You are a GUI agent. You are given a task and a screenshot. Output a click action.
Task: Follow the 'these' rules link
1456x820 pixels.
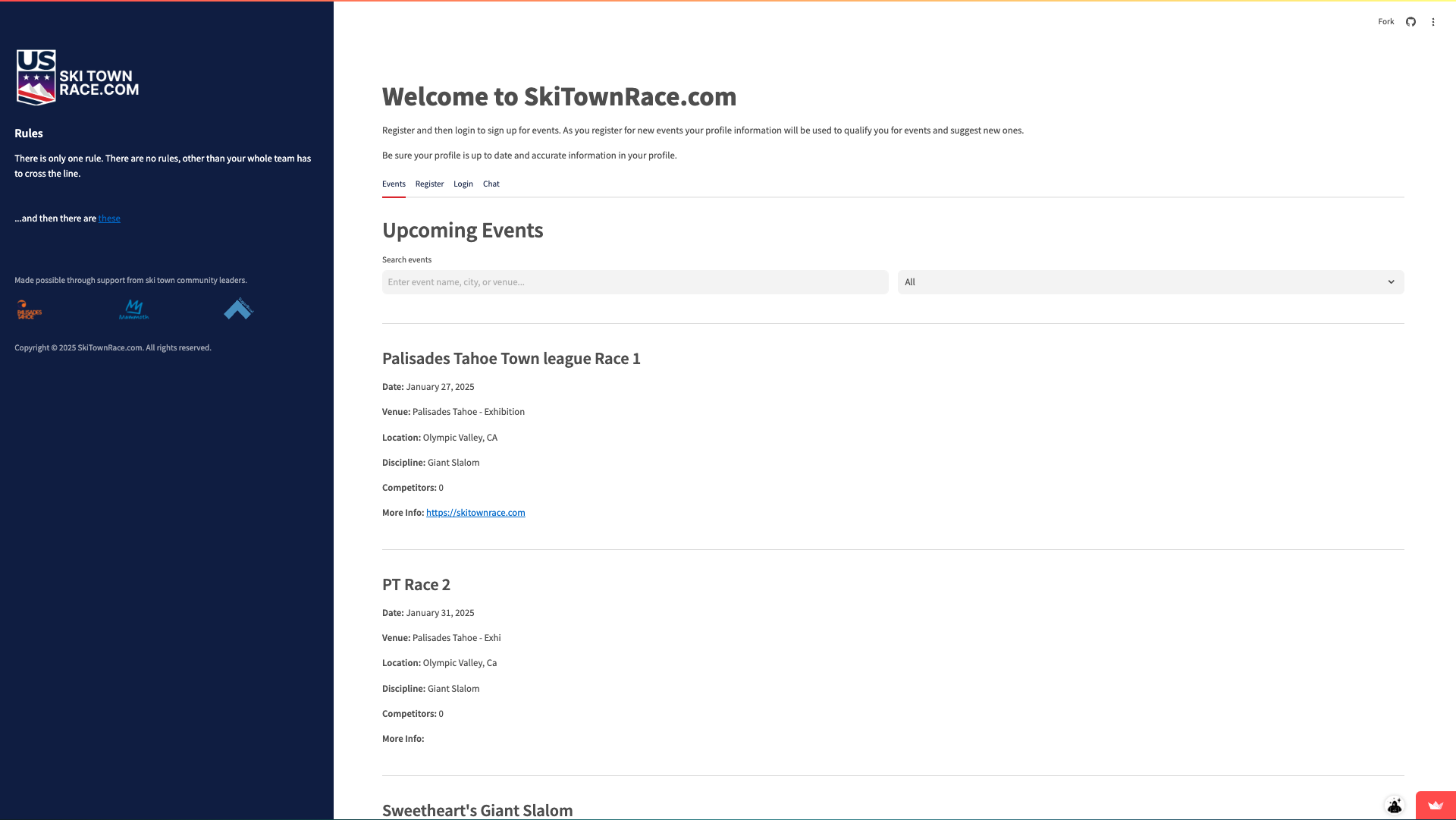109,218
